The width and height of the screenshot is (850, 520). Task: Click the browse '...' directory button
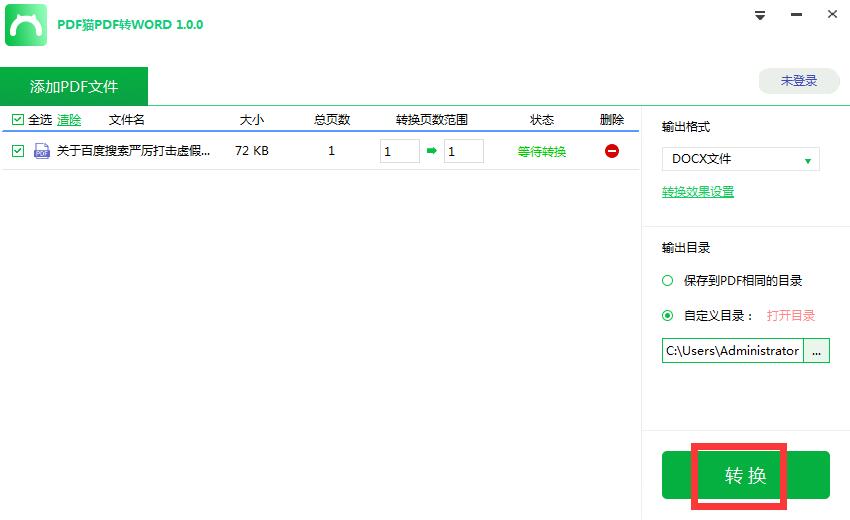click(x=817, y=351)
